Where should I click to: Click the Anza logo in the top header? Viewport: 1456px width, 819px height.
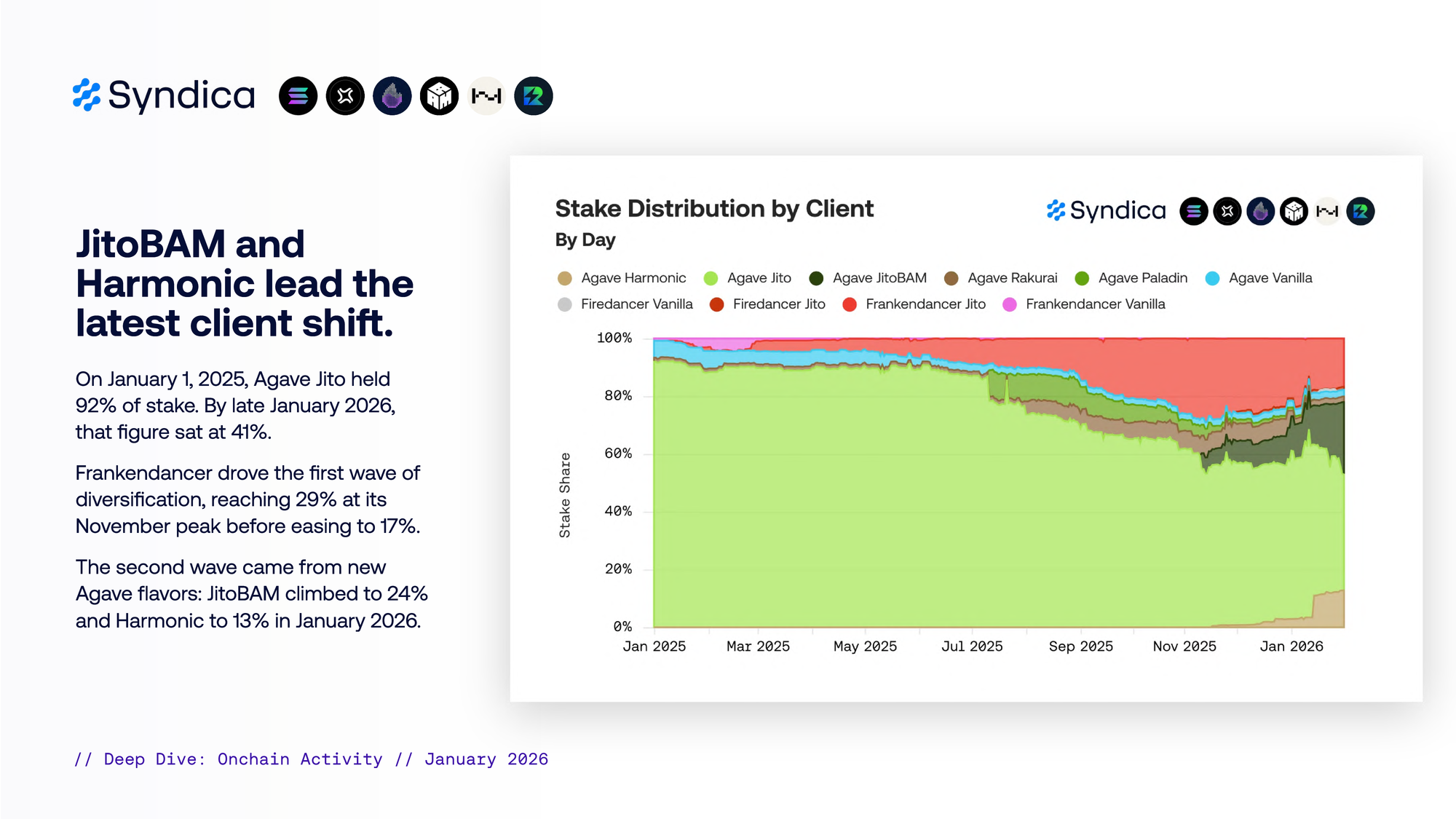345,96
